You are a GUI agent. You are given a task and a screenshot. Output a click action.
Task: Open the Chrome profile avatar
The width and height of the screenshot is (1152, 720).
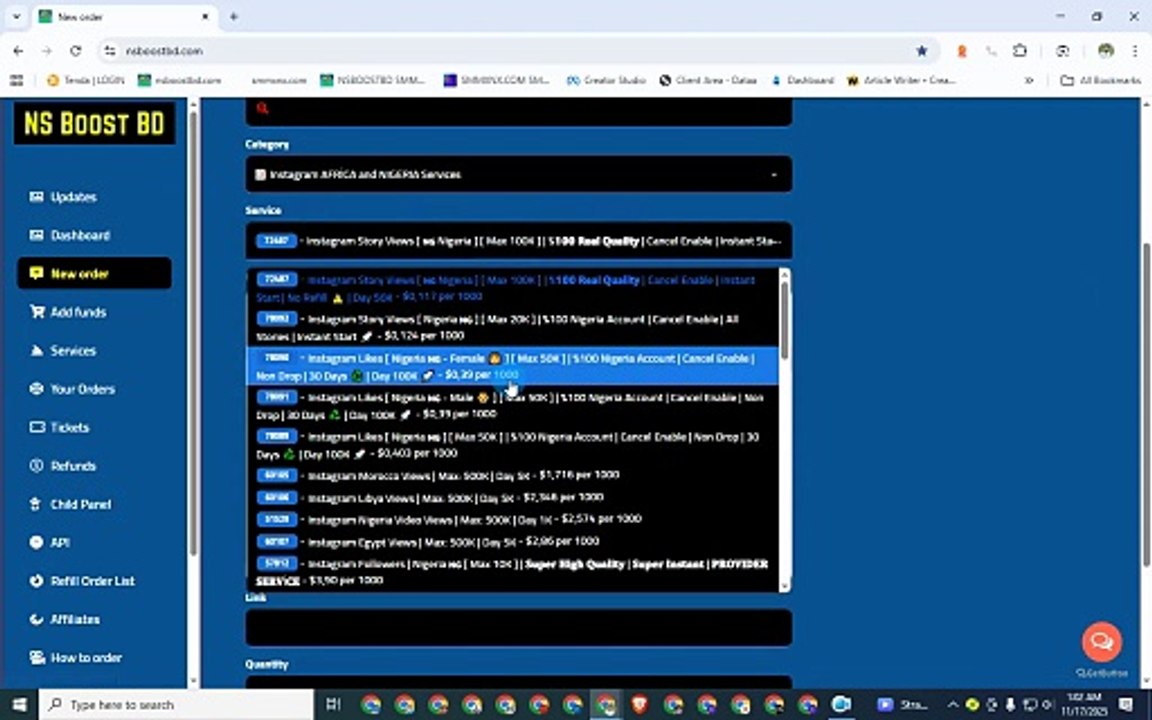[1106, 51]
